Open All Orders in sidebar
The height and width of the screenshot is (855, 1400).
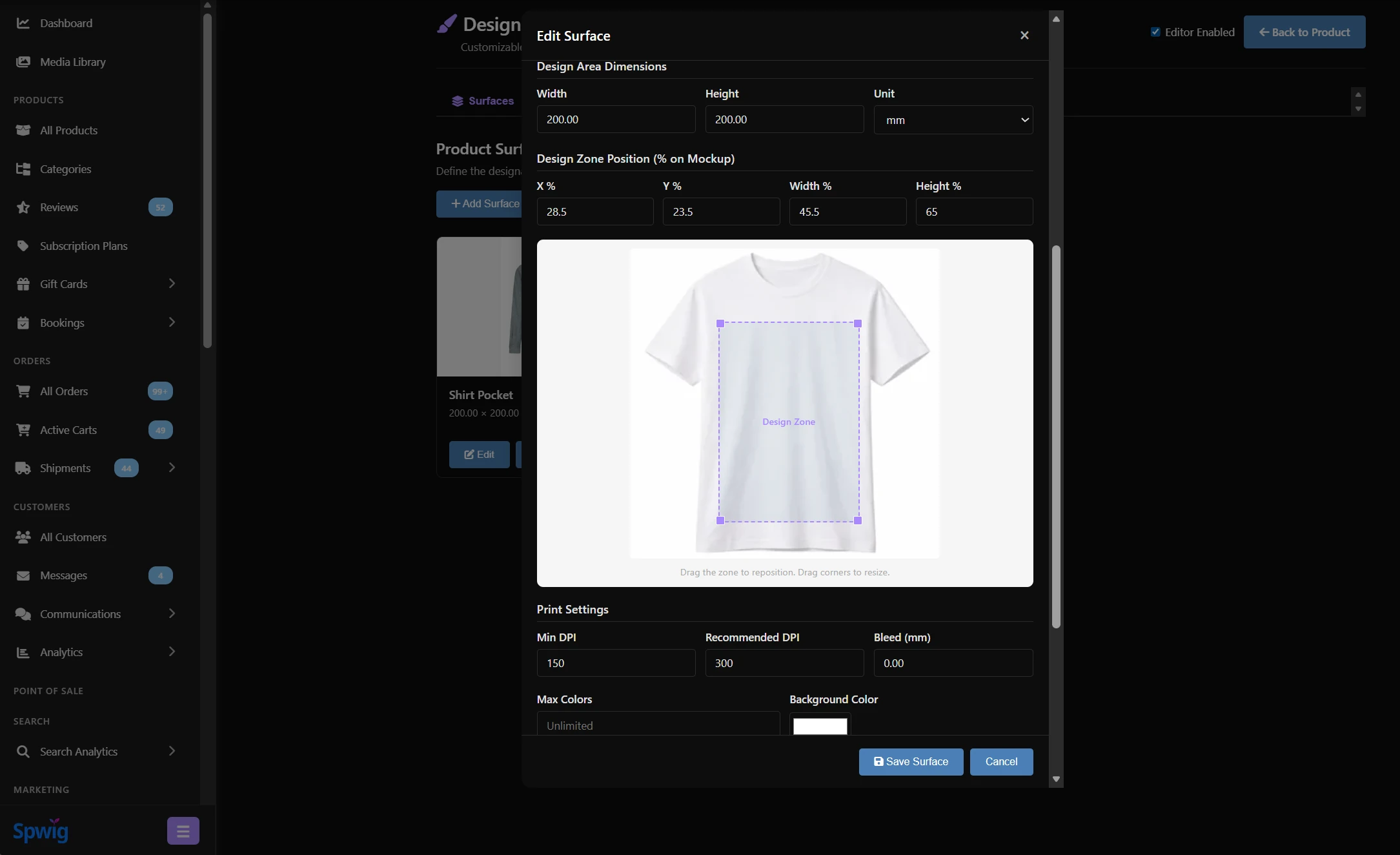pos(64,391)
